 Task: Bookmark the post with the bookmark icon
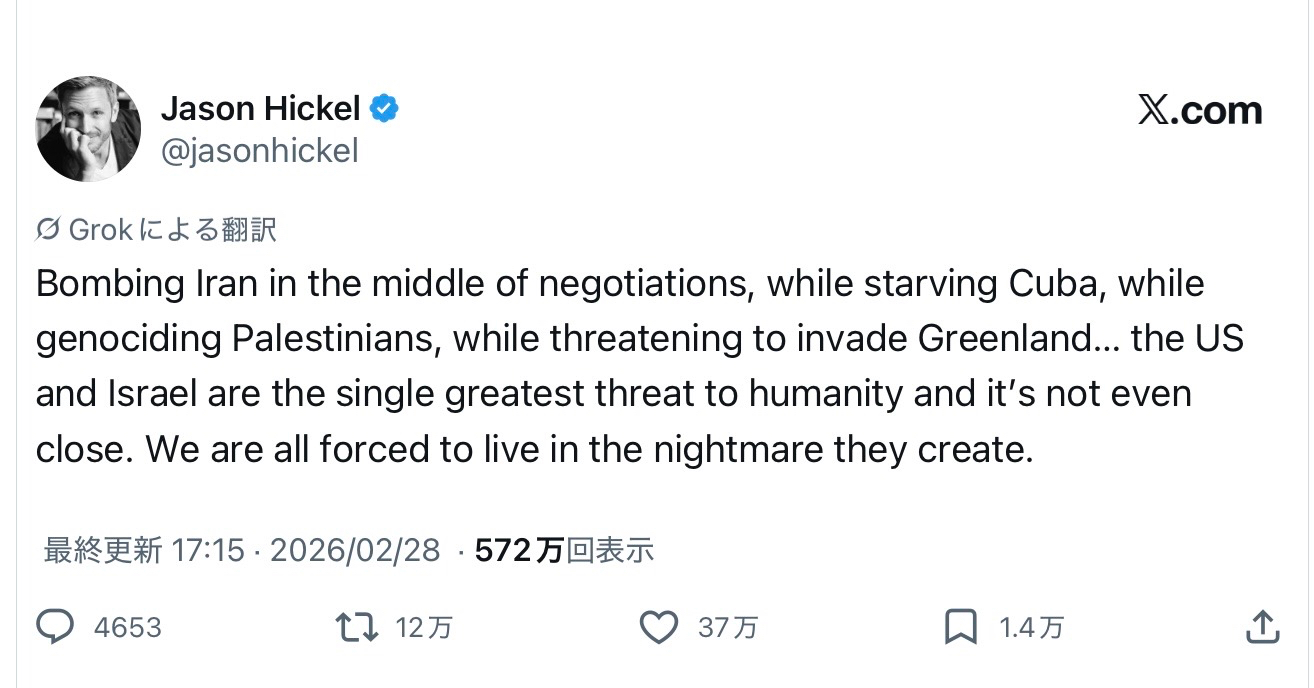coord(960,627)
